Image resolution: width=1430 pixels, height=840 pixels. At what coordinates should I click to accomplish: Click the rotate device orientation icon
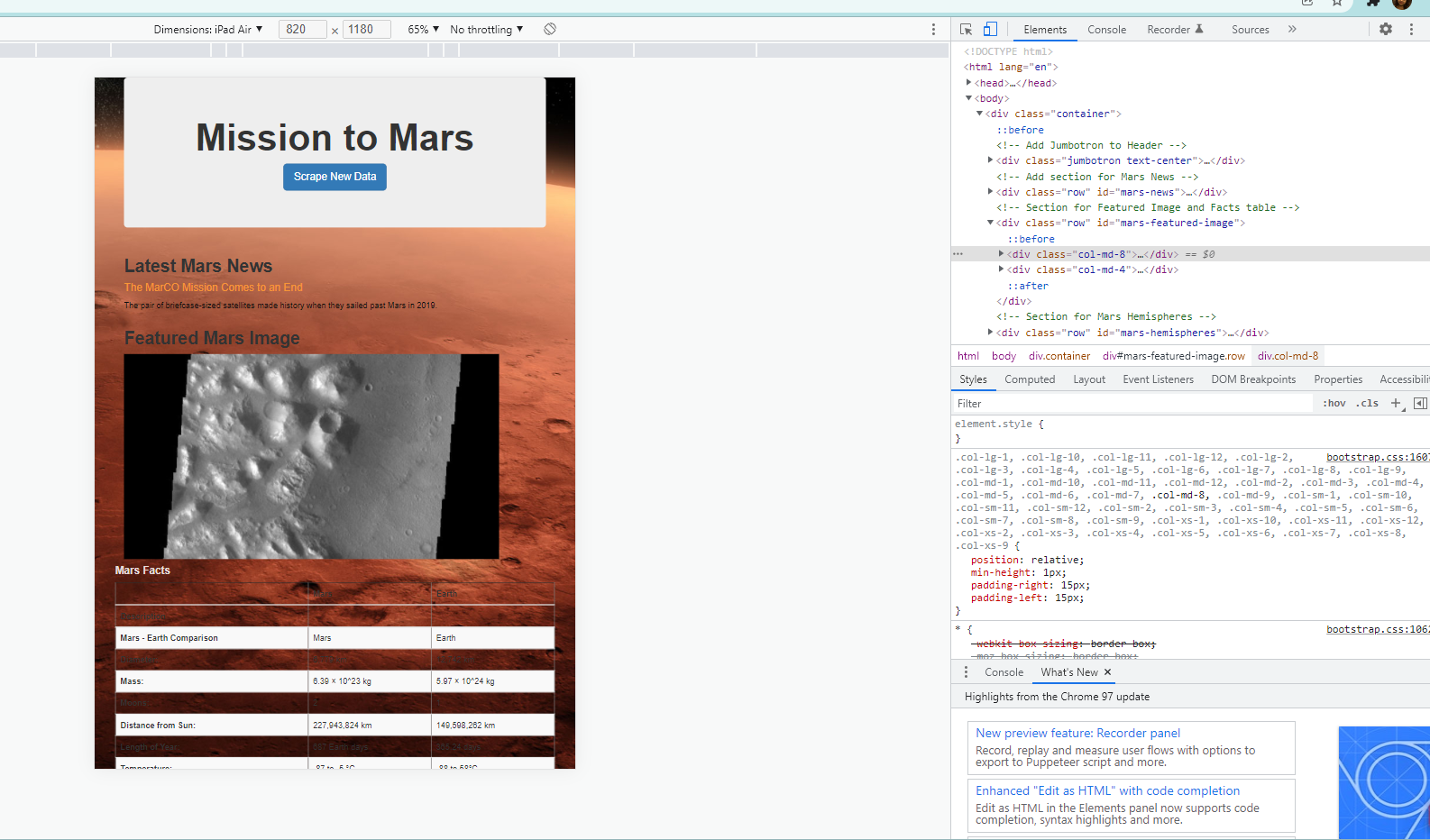point(550,29)
